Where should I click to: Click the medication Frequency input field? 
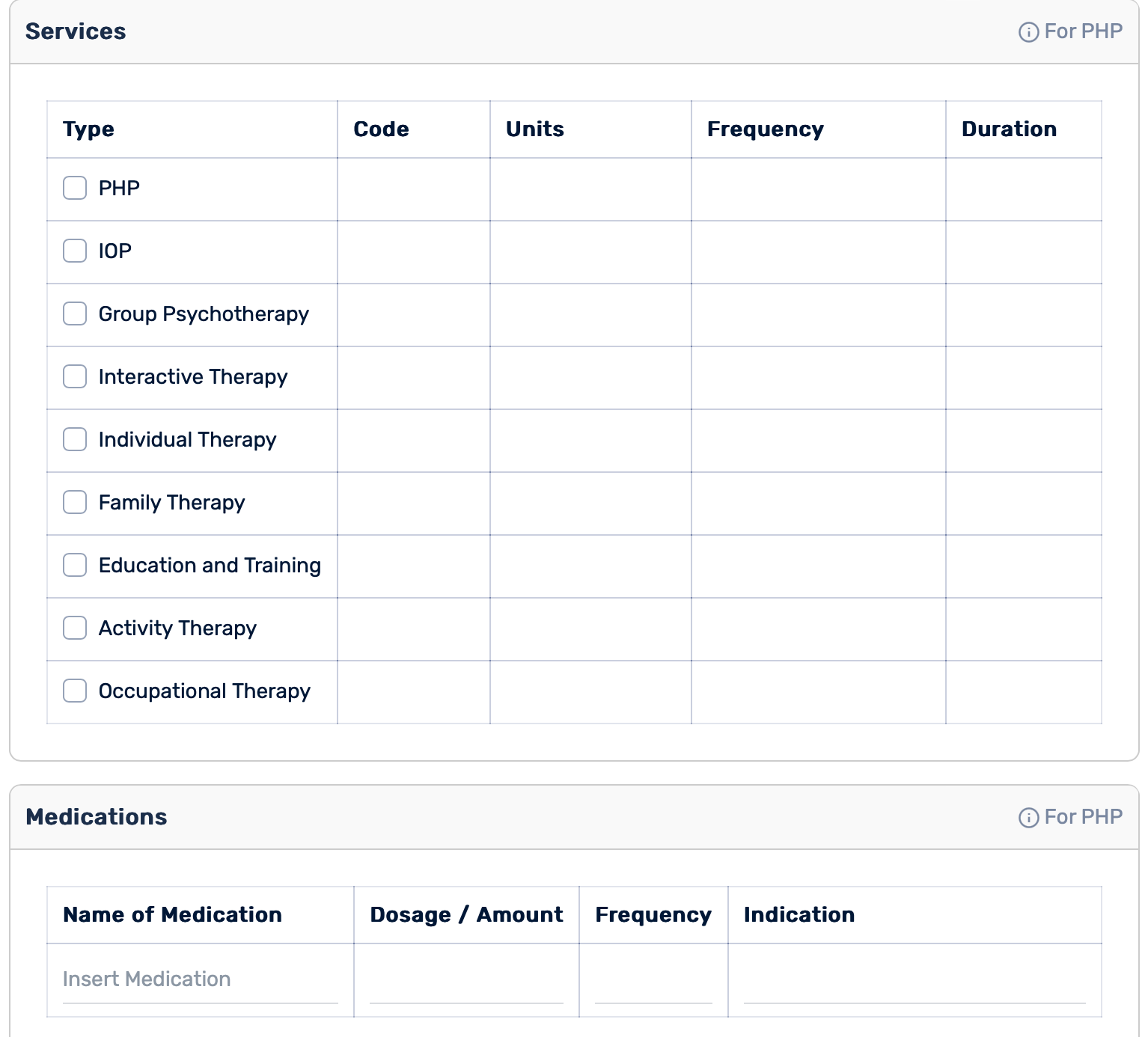tap(653, 979)
